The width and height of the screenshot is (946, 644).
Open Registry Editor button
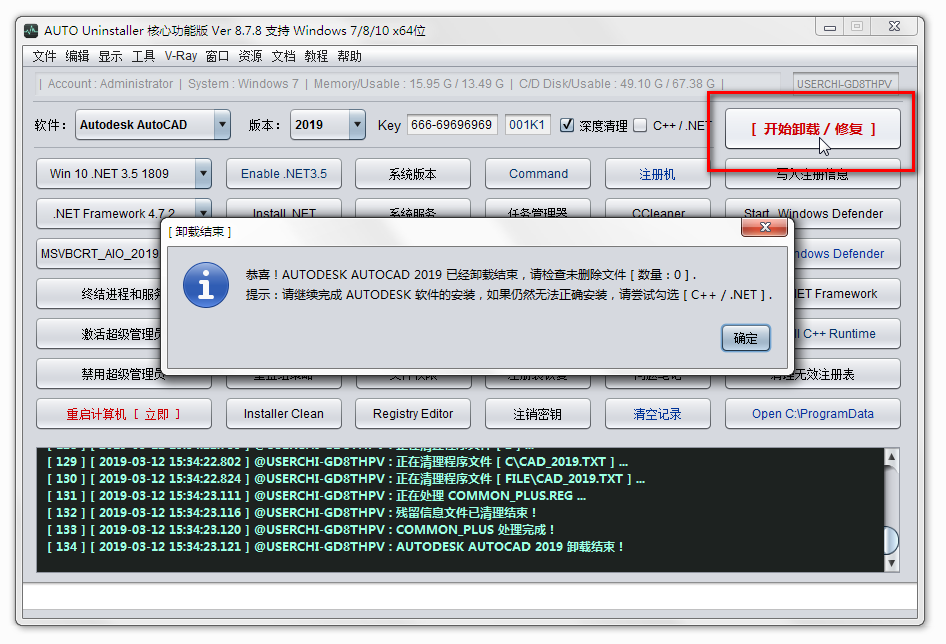coord(413,414)
